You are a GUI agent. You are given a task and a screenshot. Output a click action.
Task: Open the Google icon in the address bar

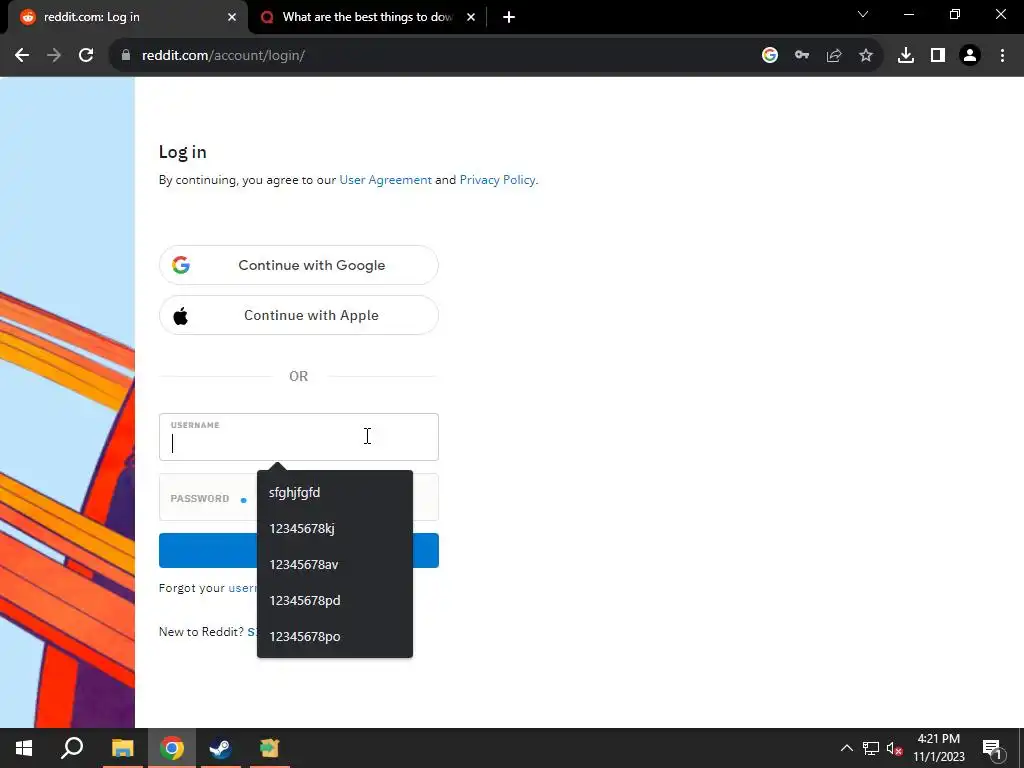pos(770,56)
